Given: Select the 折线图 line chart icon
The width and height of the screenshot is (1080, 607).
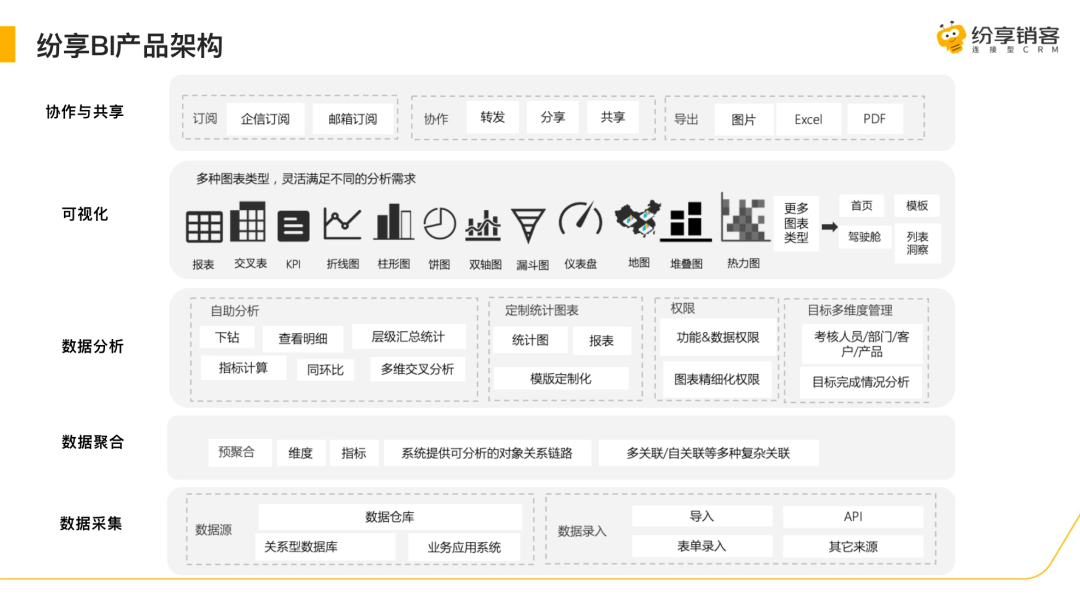Looking at the screenshot, I should point(342,223).
